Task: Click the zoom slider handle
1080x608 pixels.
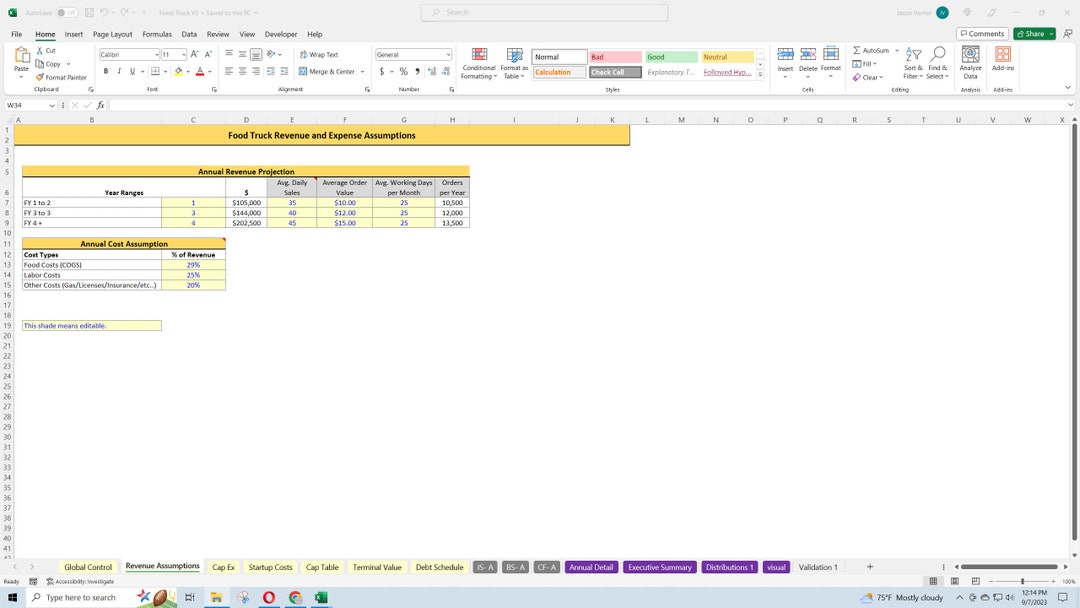Action: [1023, 582]
